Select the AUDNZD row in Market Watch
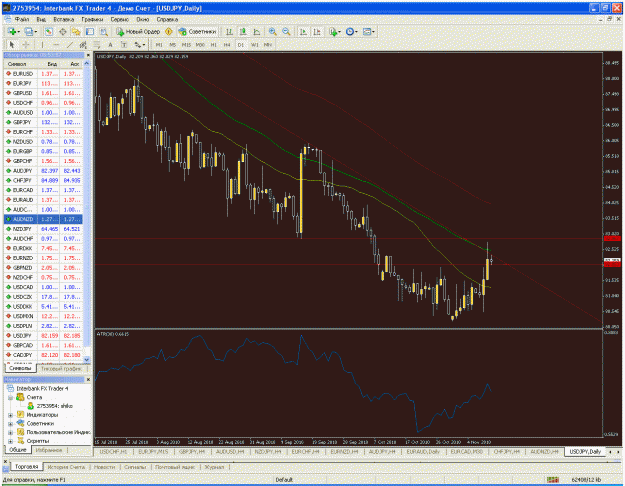 coord(43,219)
